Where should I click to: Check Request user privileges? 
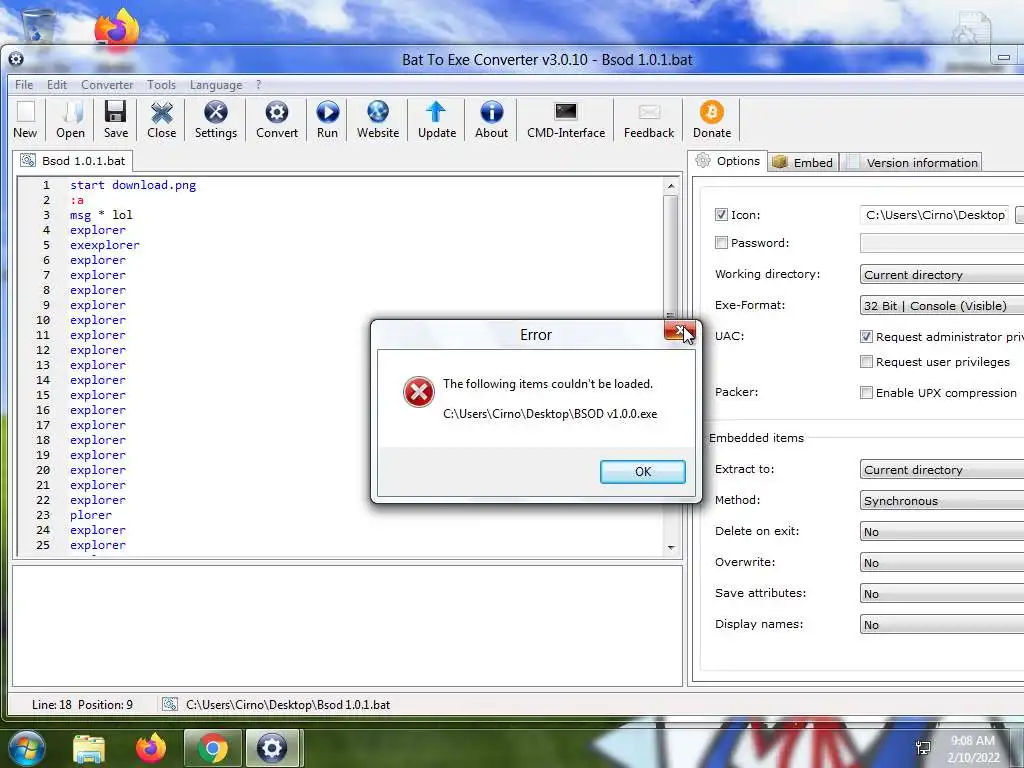(x=866, y=362)
